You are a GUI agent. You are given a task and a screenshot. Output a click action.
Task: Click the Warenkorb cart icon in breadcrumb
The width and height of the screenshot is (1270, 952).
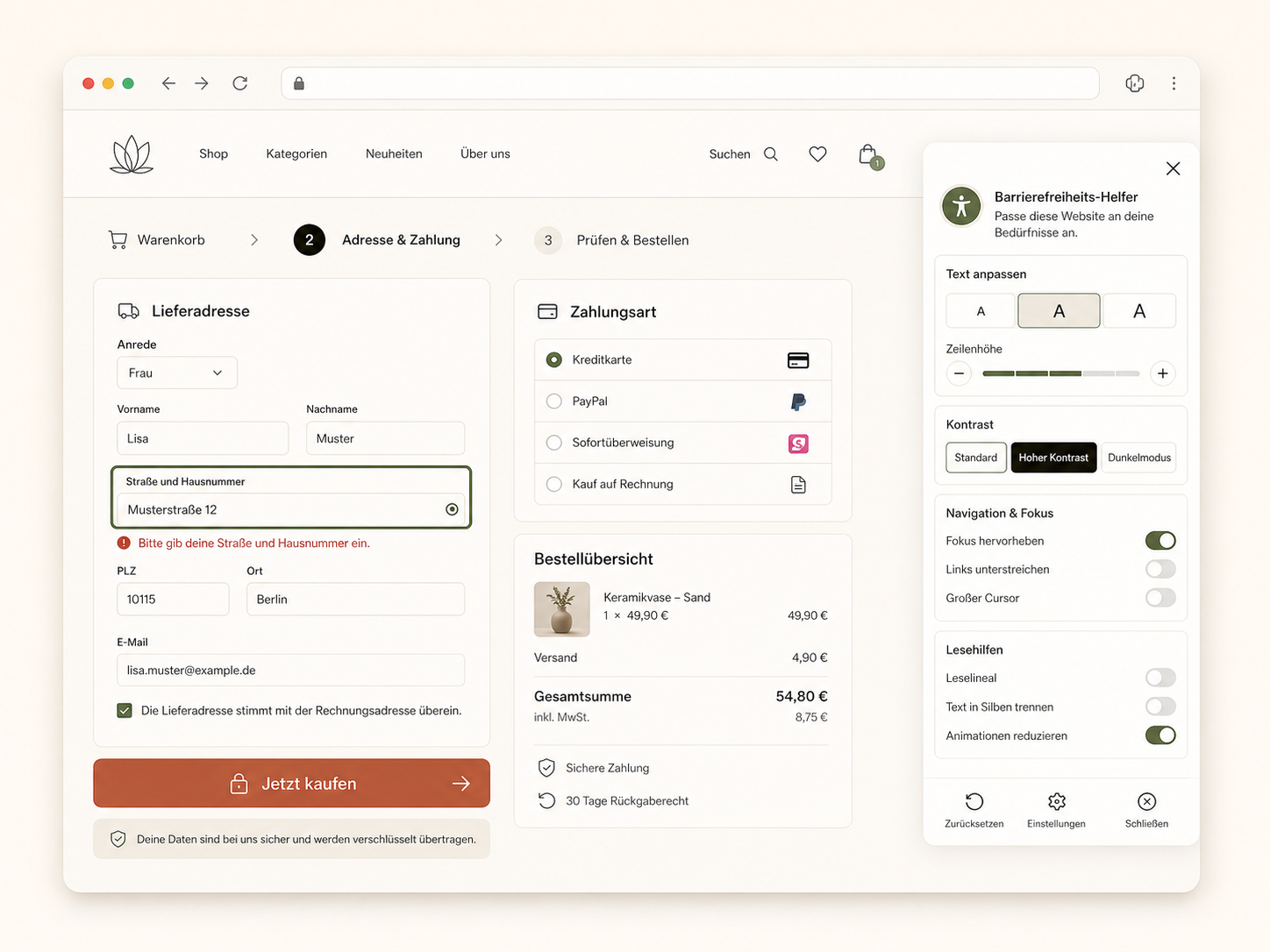(x=118, y=239)
